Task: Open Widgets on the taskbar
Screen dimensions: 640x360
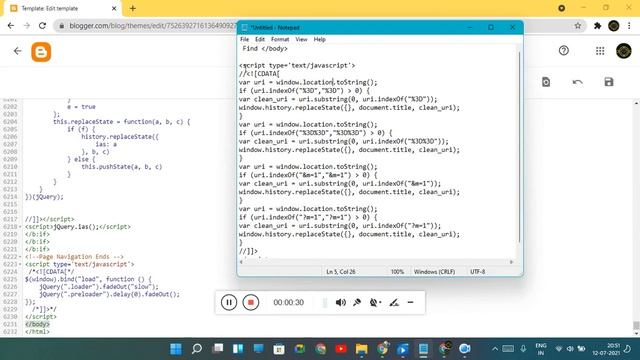Action: tap(238, 349)
